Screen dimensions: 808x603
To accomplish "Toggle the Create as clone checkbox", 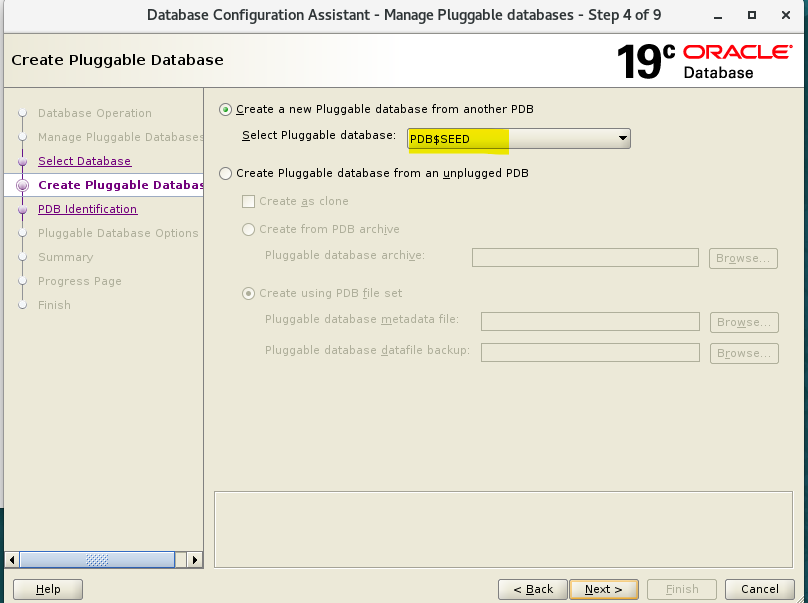I will point(248,202).
